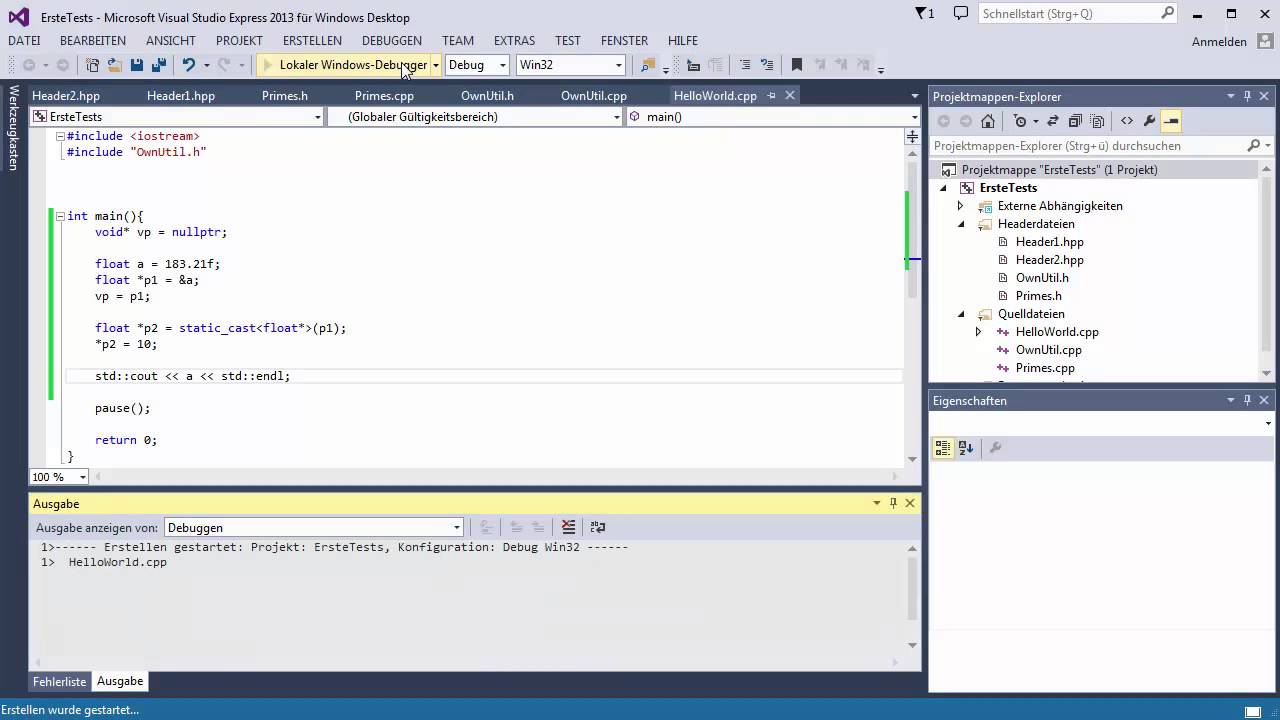
Task: Click the comment-out lines icon
Action: pyautogui.click(x=744, y=65)
